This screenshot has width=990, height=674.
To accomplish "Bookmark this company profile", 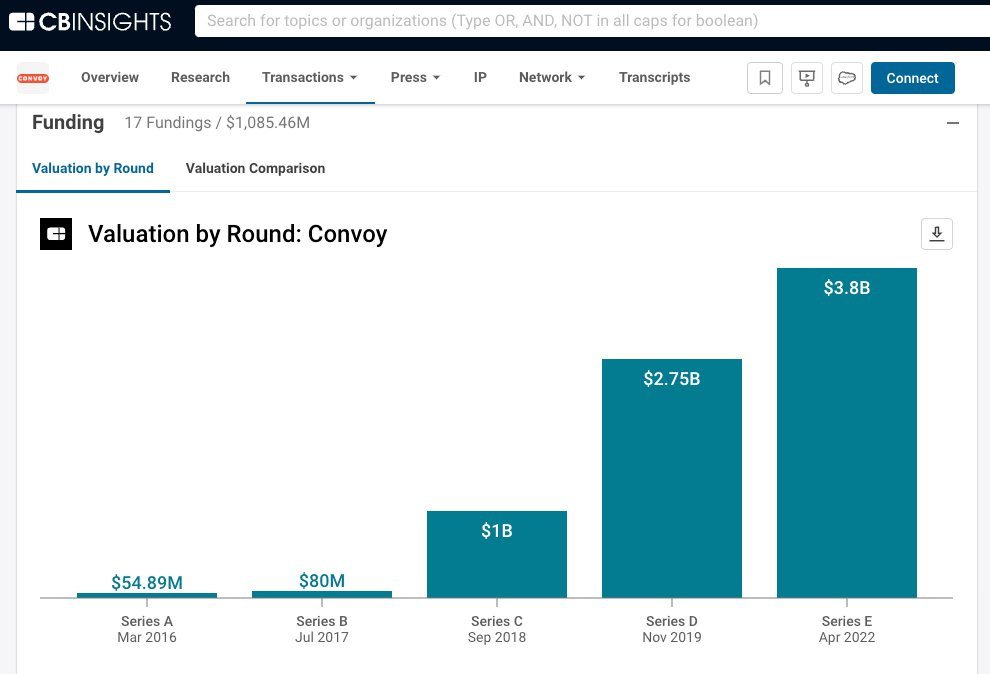I will (765, 78).
